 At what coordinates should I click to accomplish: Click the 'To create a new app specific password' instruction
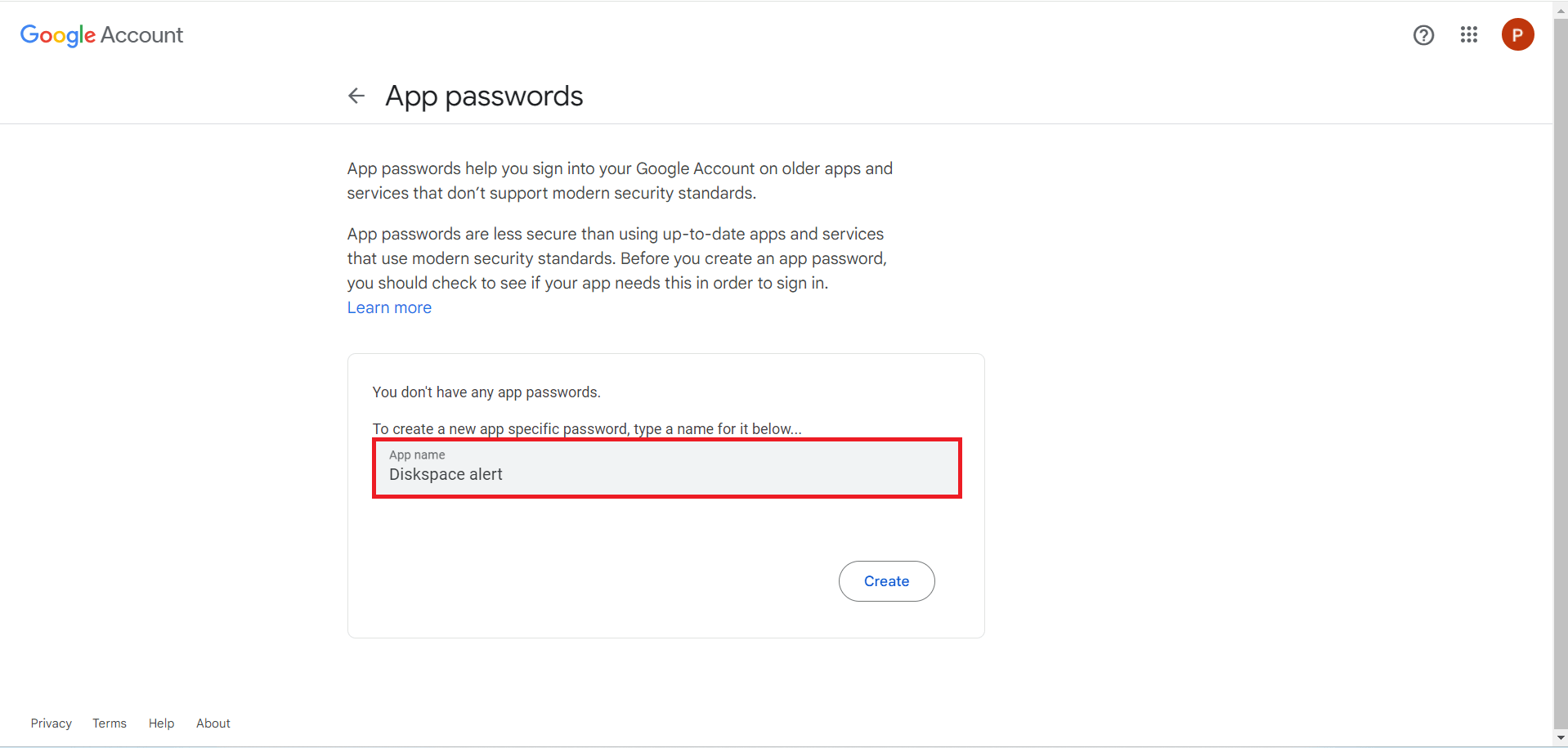click(587, 429)
